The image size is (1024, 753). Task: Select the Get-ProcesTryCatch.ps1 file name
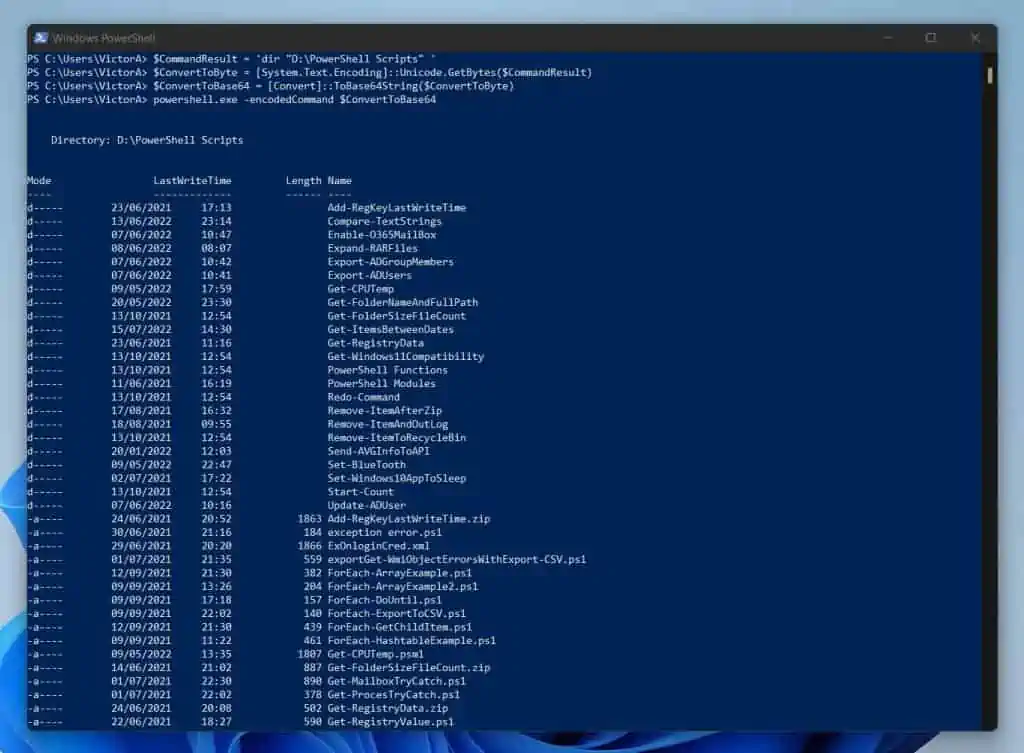394,695
